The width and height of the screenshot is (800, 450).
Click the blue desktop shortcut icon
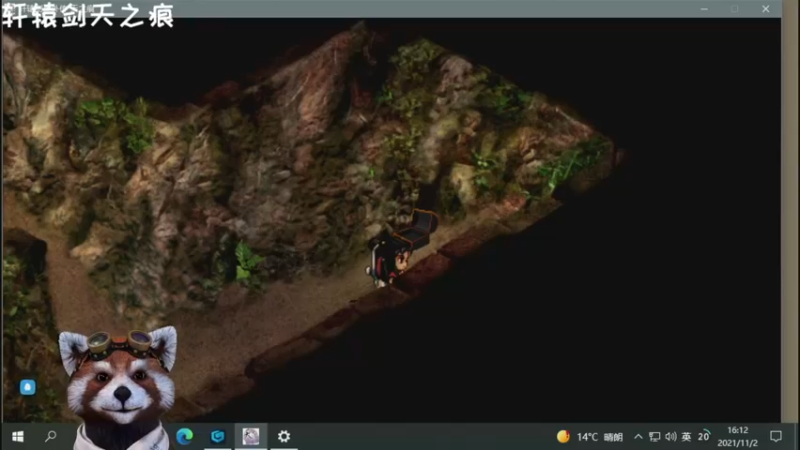coord(28,387)
